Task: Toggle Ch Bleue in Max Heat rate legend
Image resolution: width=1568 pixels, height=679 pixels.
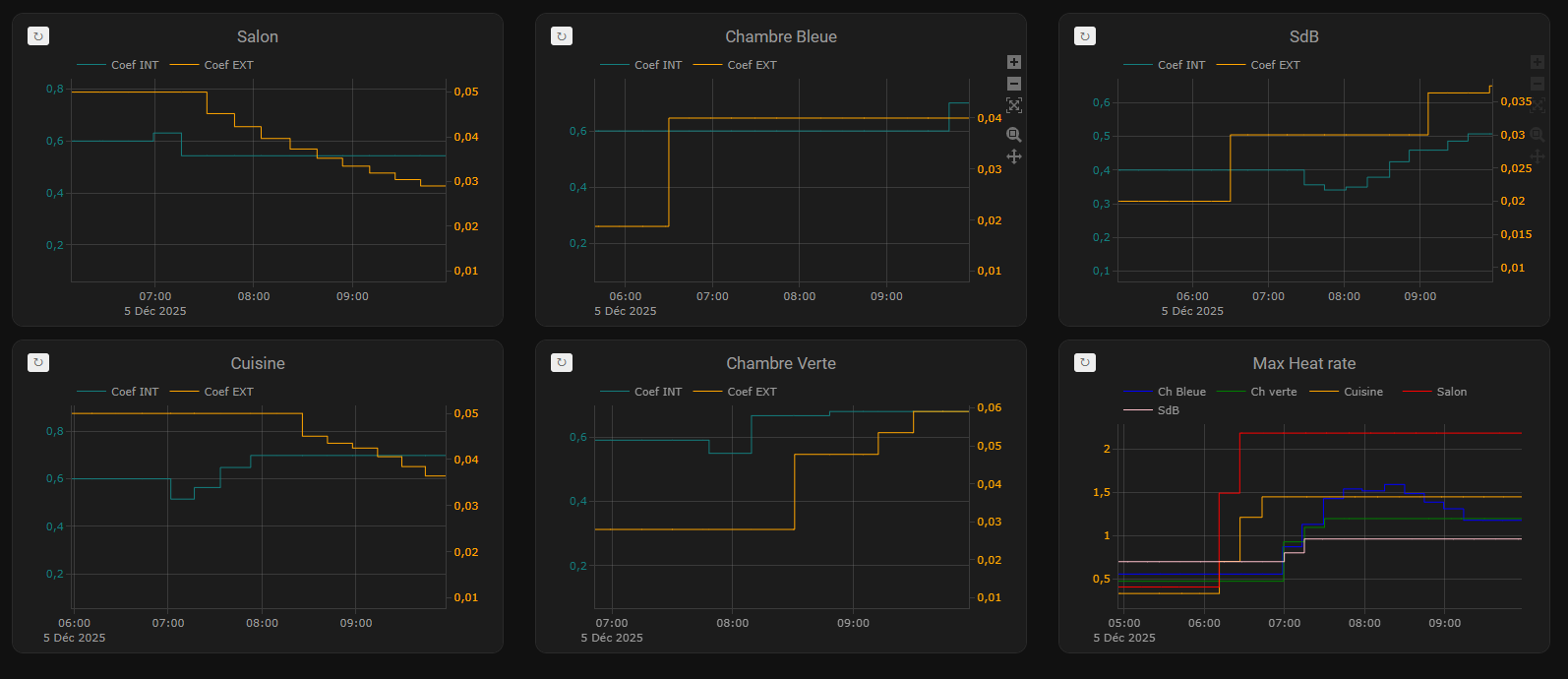Action: tap(1180, 392)
